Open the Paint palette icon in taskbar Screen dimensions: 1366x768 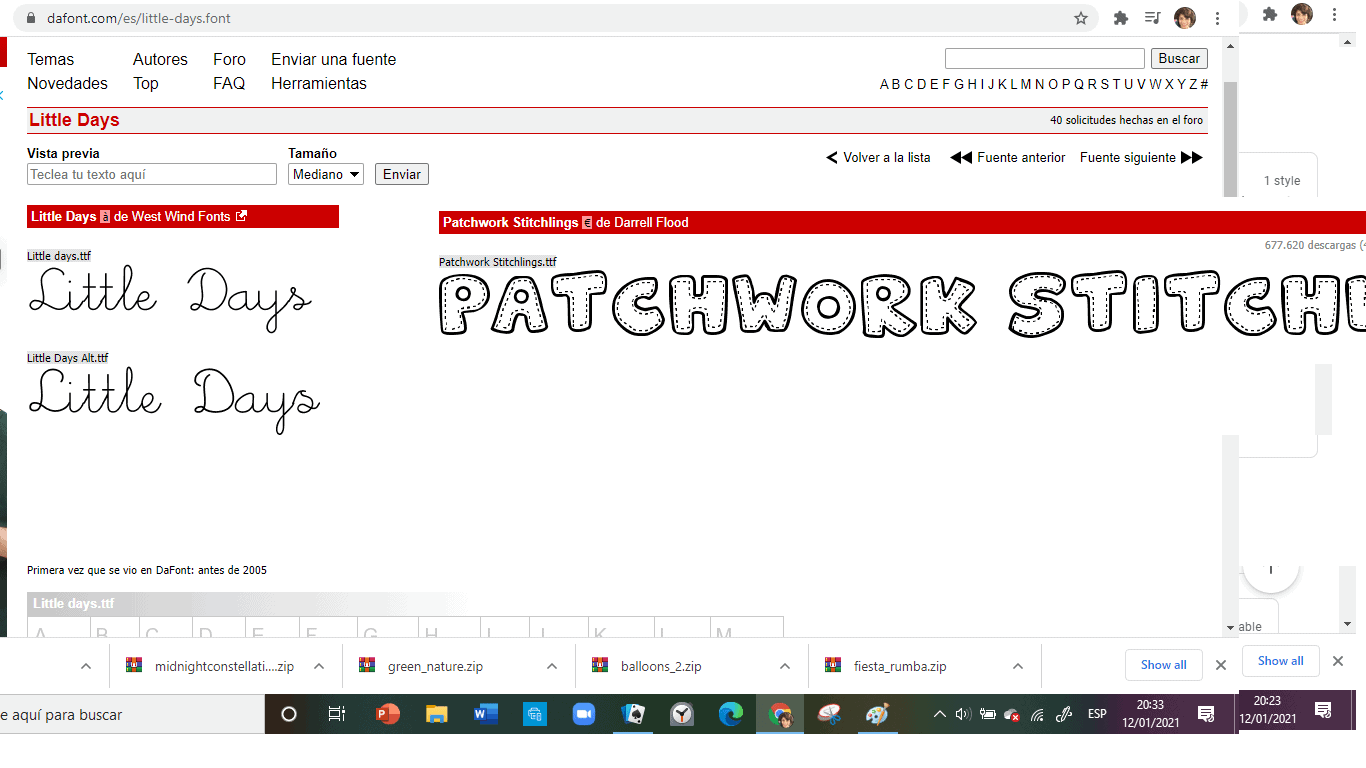(x=877, y=714)
